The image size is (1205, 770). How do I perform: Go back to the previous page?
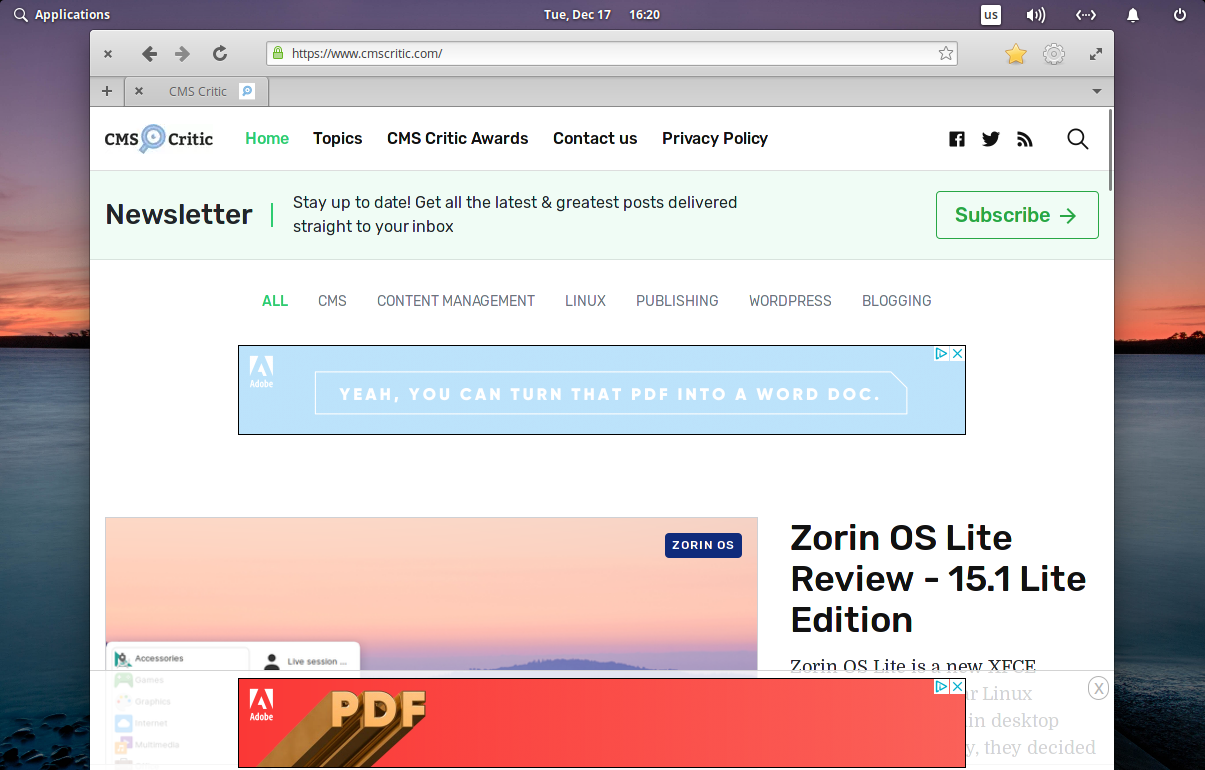149,54
